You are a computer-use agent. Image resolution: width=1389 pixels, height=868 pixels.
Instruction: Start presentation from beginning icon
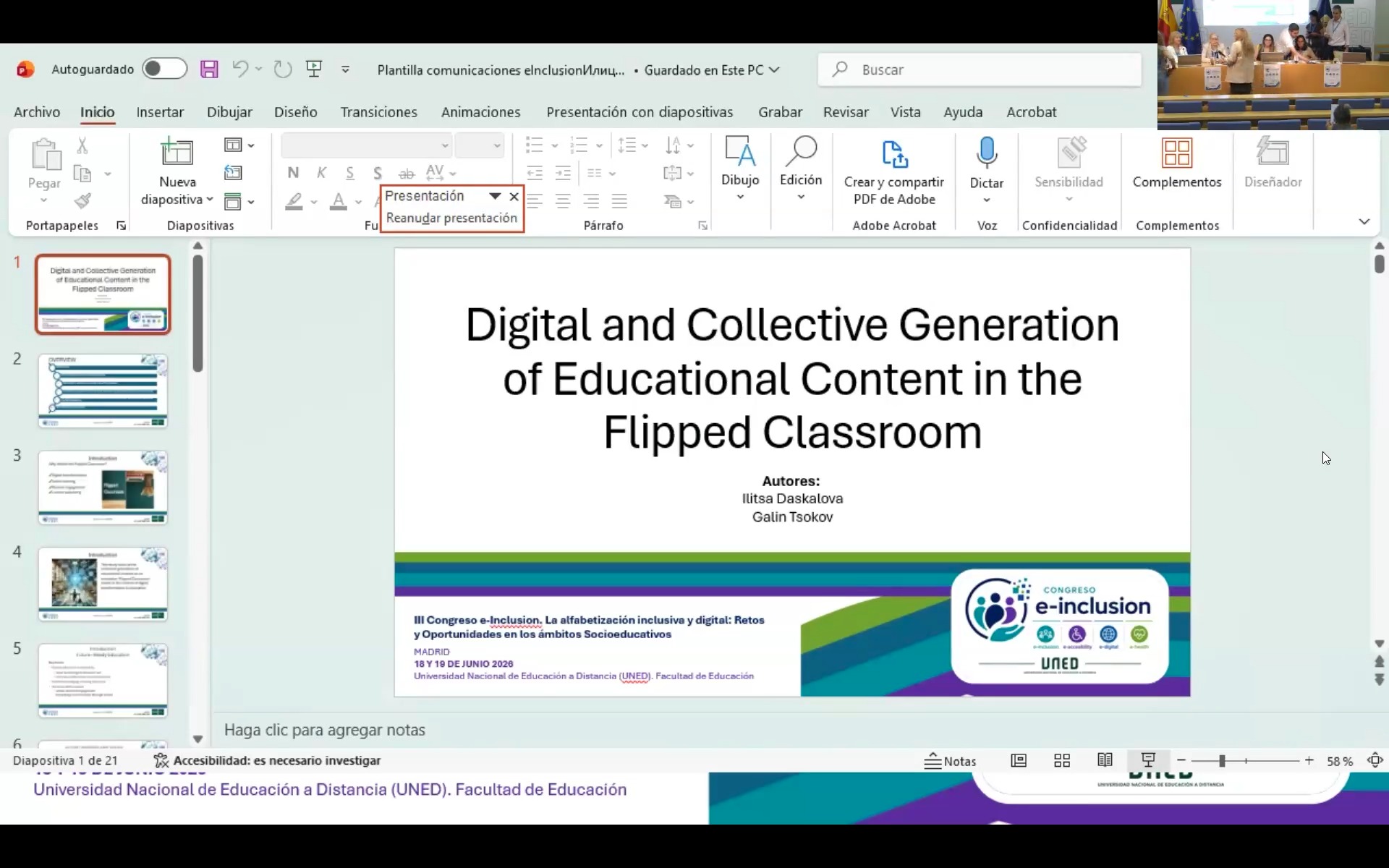314,69
